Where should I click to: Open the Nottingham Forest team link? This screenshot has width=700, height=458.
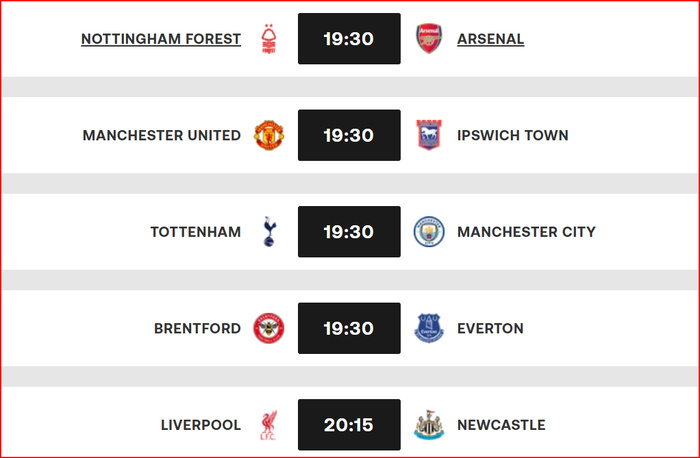(x=161, y=39)
